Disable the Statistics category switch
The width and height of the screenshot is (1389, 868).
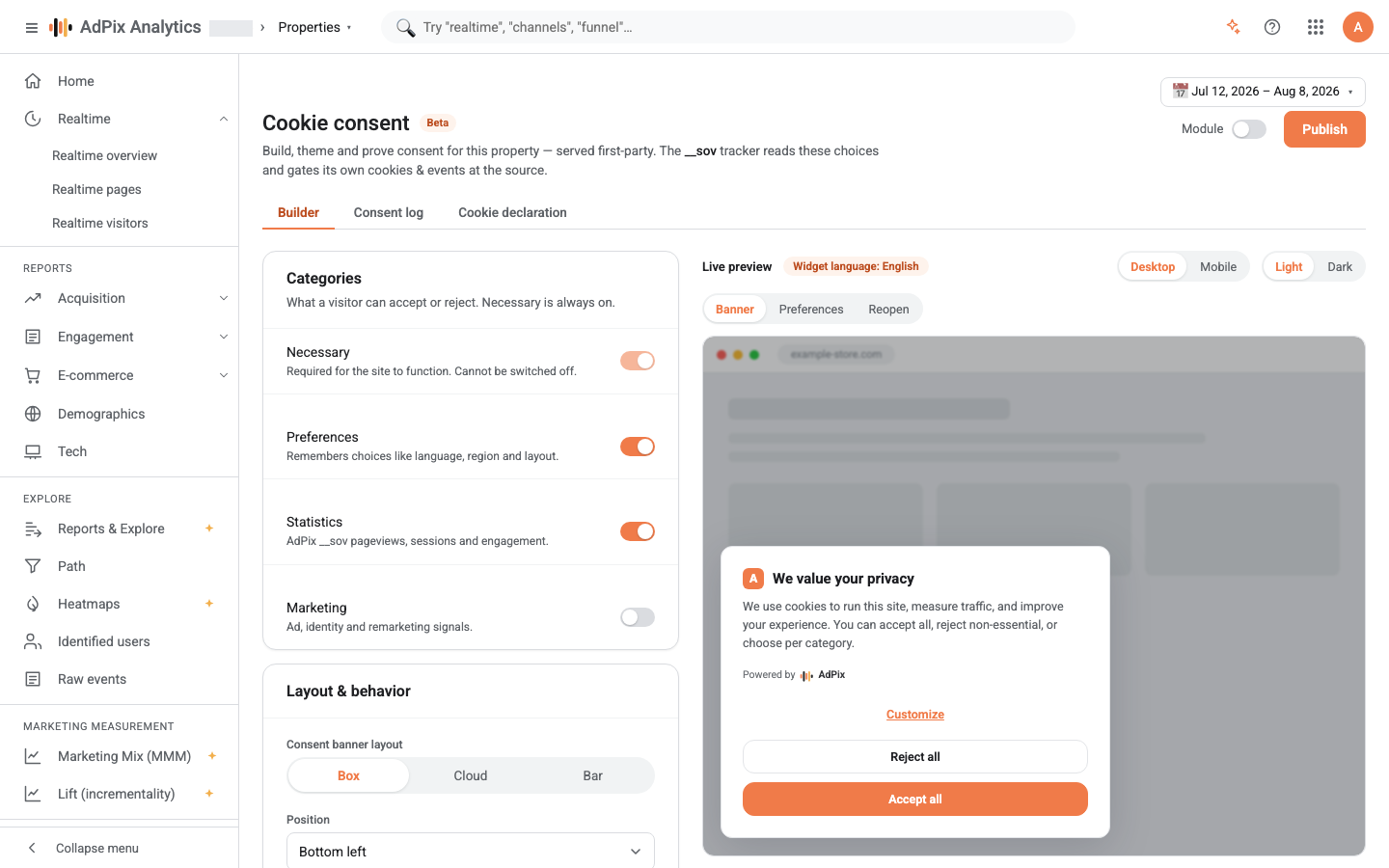[638, 531]
